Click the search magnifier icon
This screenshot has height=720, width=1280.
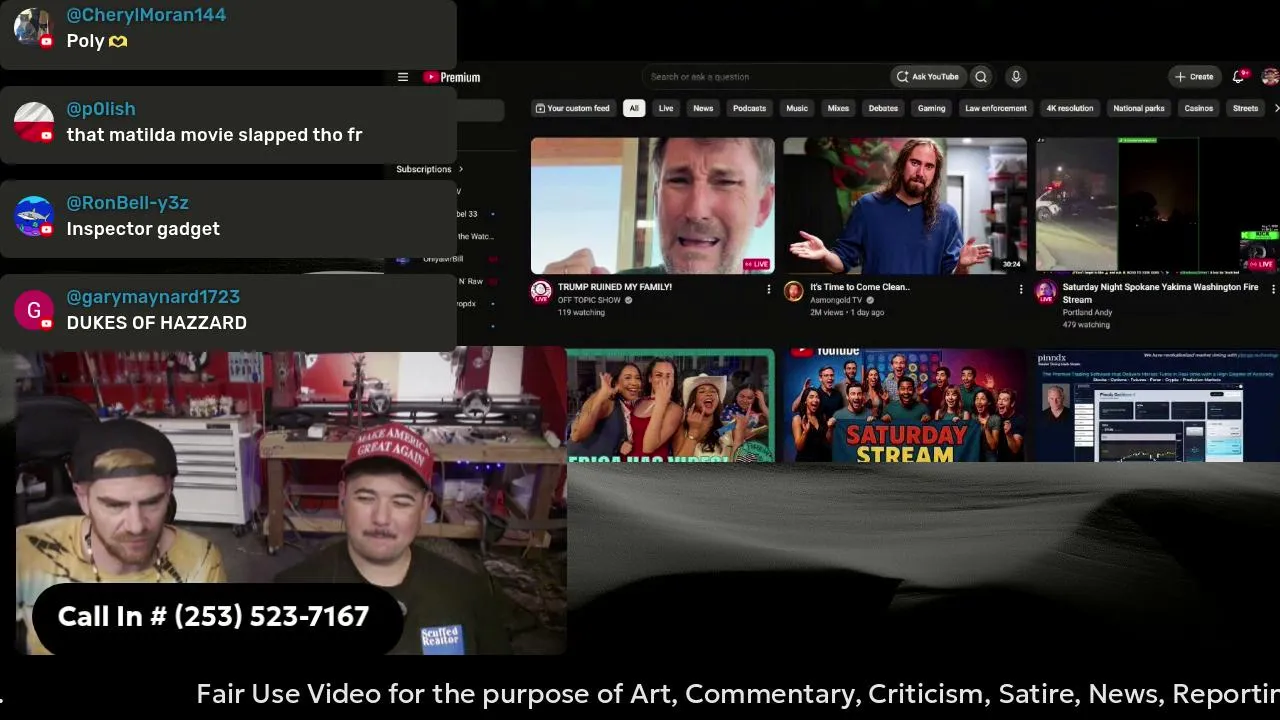981,77
